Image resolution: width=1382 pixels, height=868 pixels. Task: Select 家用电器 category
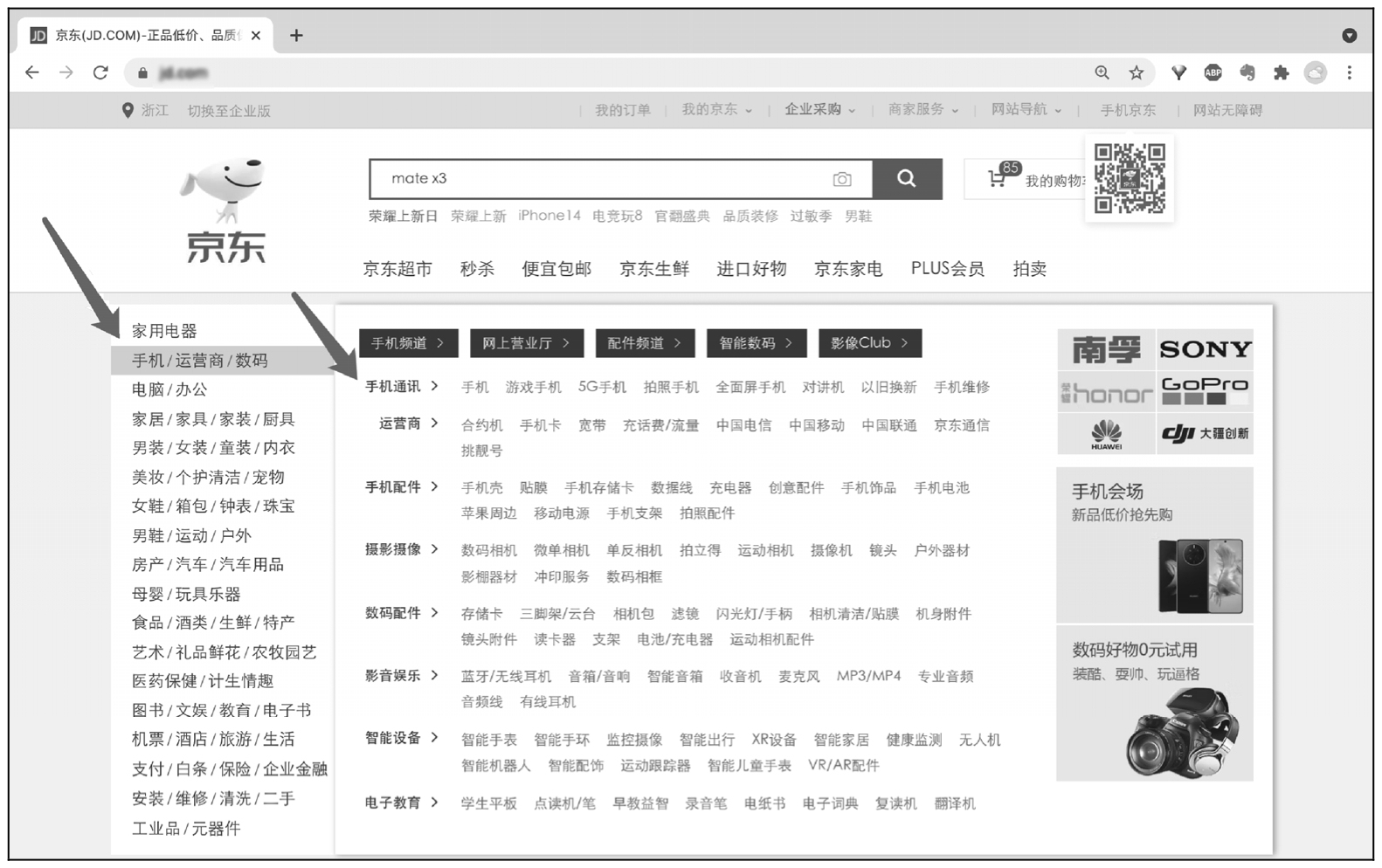pos(164,331)
